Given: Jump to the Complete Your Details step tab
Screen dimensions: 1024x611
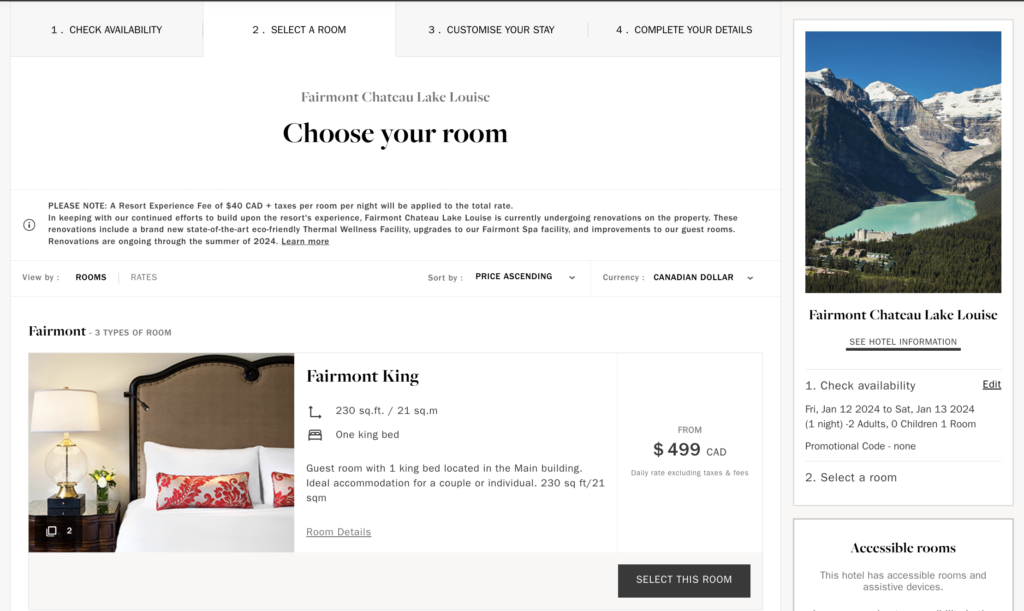Looking at the screenshot, I should click(684, 30).
